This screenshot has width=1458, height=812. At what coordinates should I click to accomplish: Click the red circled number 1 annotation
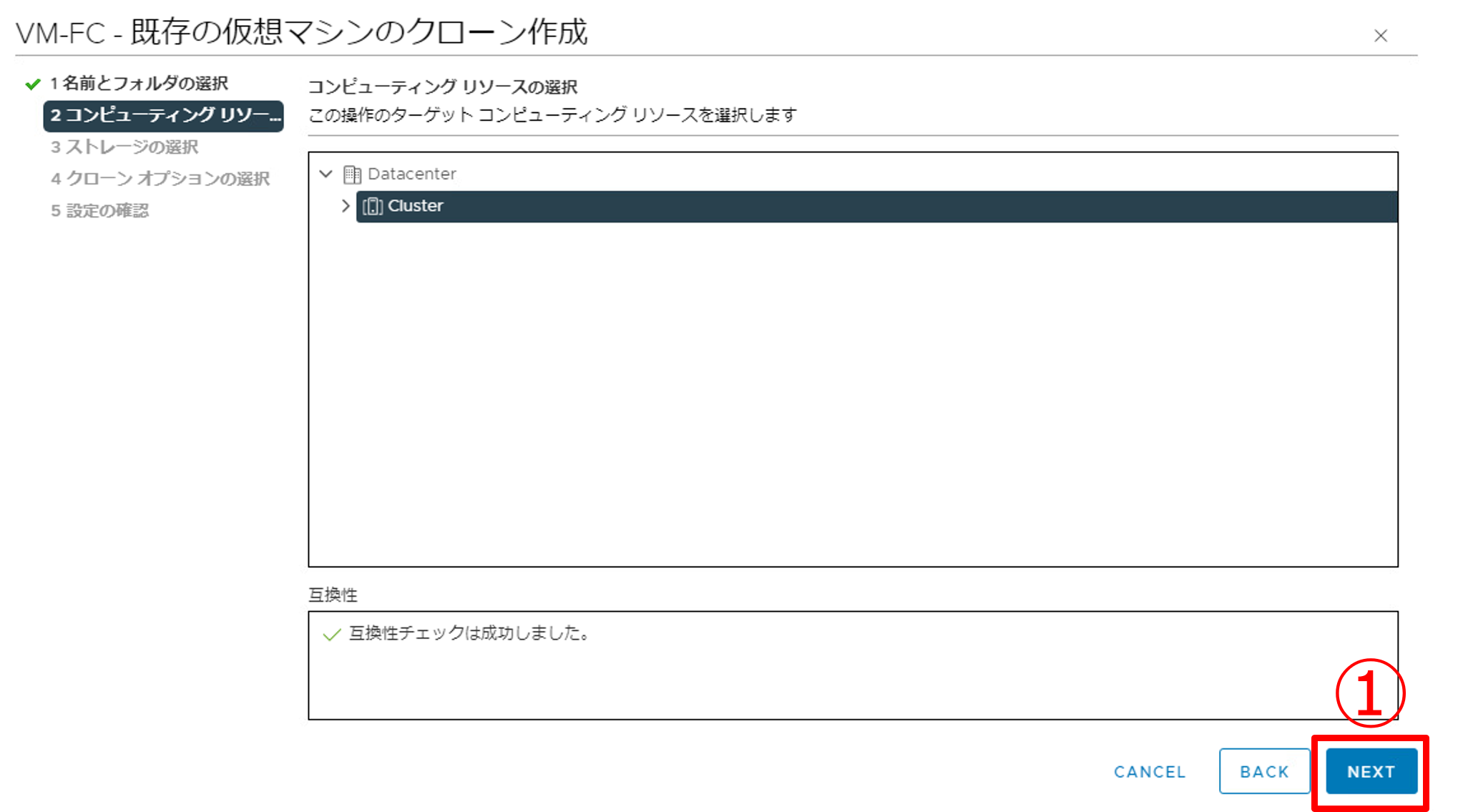(x=1369, y=693)
